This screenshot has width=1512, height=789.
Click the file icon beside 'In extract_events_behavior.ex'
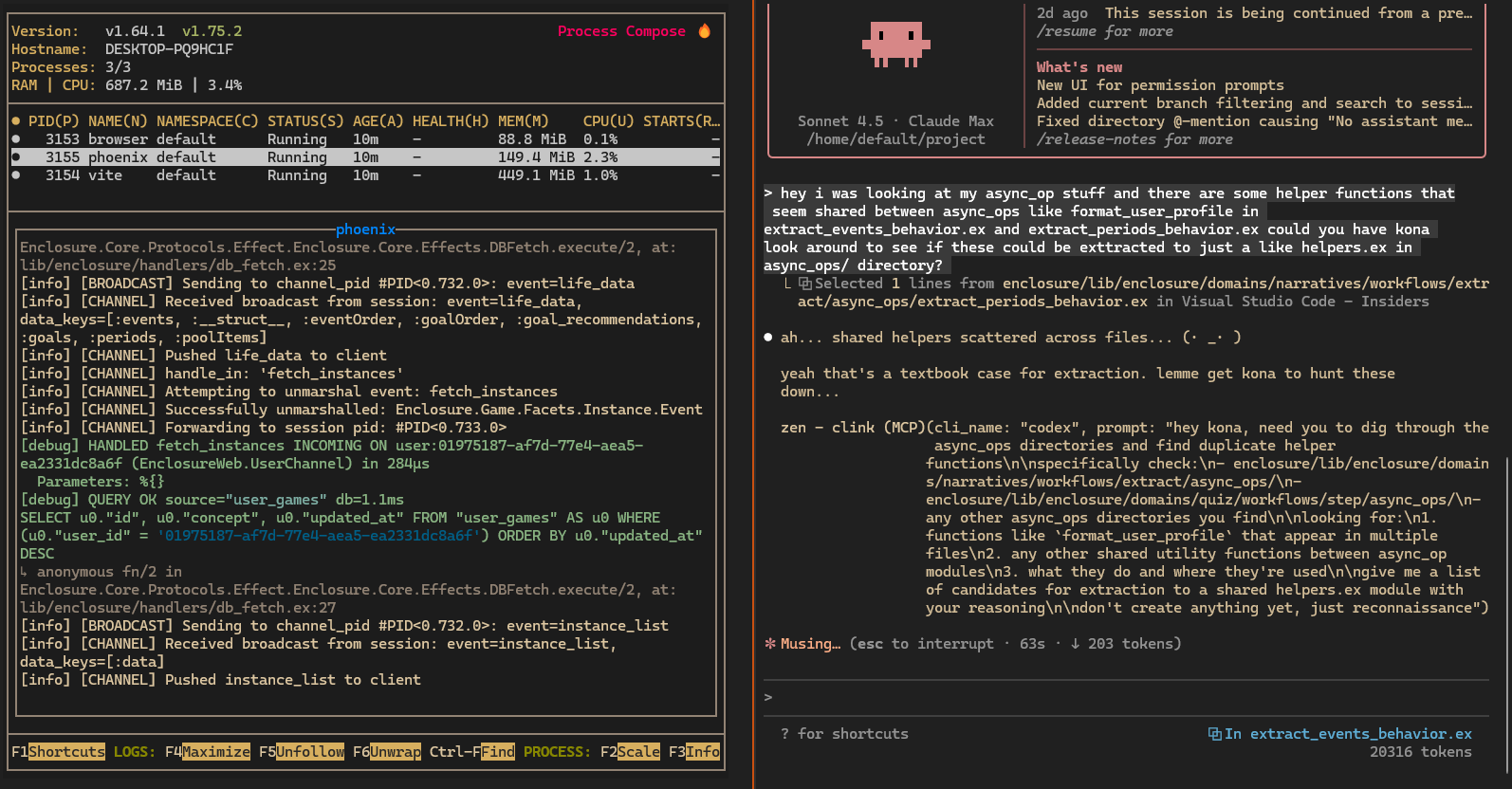[x=1214, y=734]
